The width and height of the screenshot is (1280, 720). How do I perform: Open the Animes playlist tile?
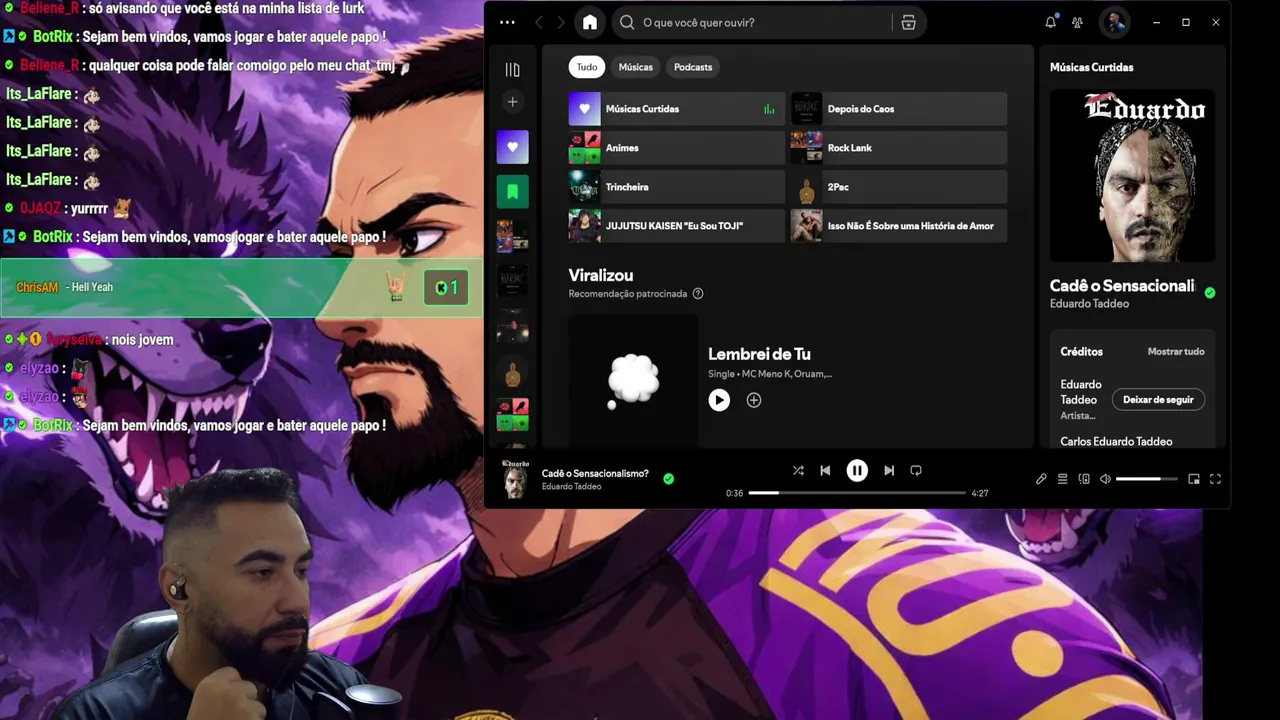click(677, 148)
